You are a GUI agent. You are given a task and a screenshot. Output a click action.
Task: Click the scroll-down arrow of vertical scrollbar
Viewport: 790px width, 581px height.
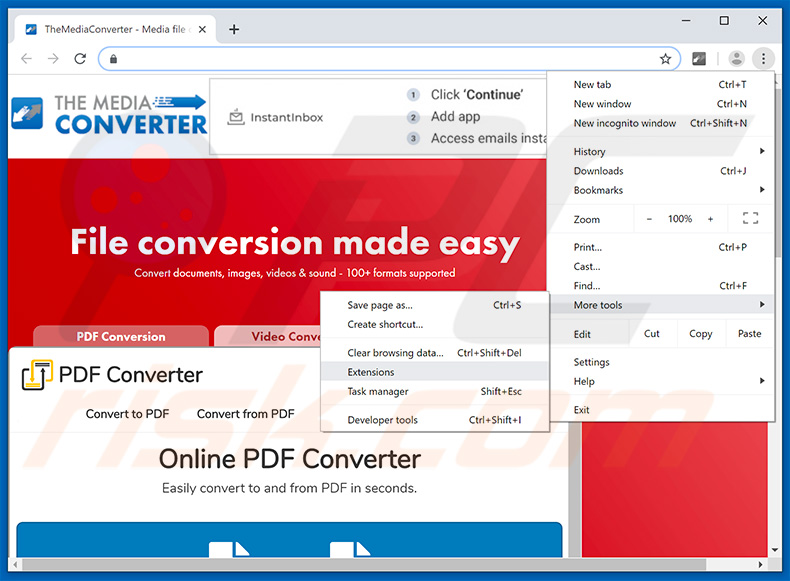775,550
